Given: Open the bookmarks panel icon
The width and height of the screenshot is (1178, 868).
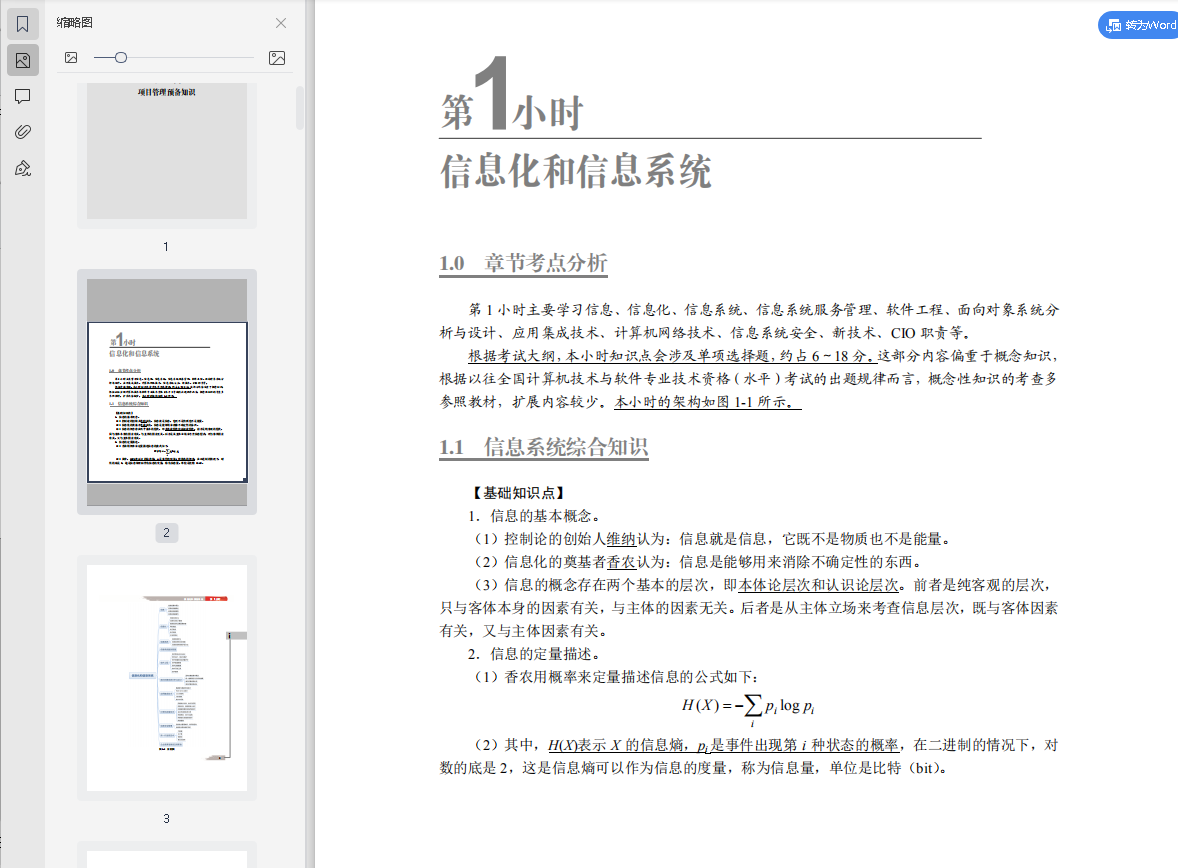Looking at the screenshot, I should pyautogui.click(x=23, y=24).
